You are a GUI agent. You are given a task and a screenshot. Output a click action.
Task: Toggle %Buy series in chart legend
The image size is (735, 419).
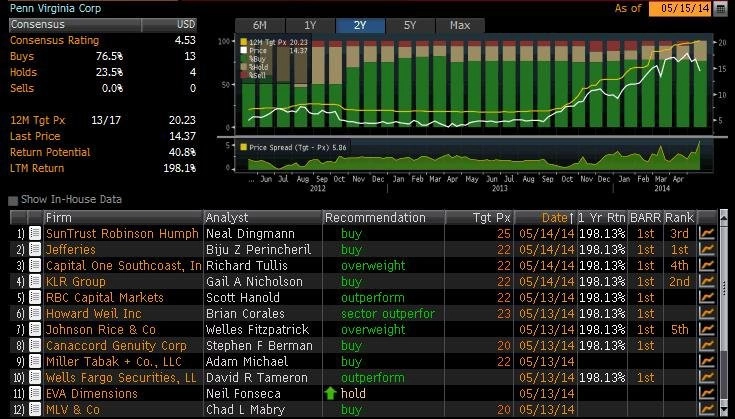(244, 59)
